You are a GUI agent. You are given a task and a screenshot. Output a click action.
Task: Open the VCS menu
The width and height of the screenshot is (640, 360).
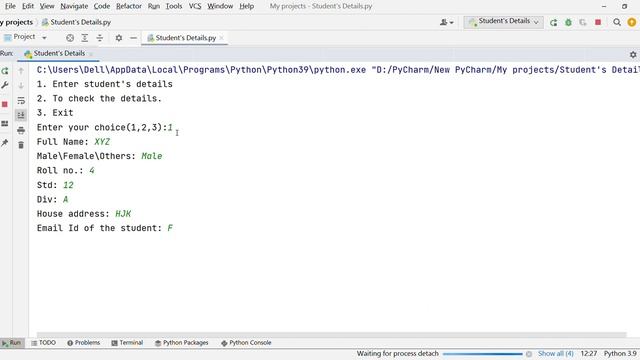pyautogui.click(x=195, y=6)
